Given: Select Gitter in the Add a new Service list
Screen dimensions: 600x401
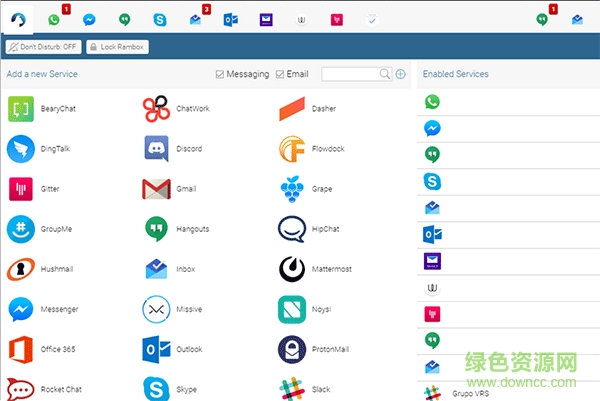Looking at the screenshot, I should tap(34, 189).
